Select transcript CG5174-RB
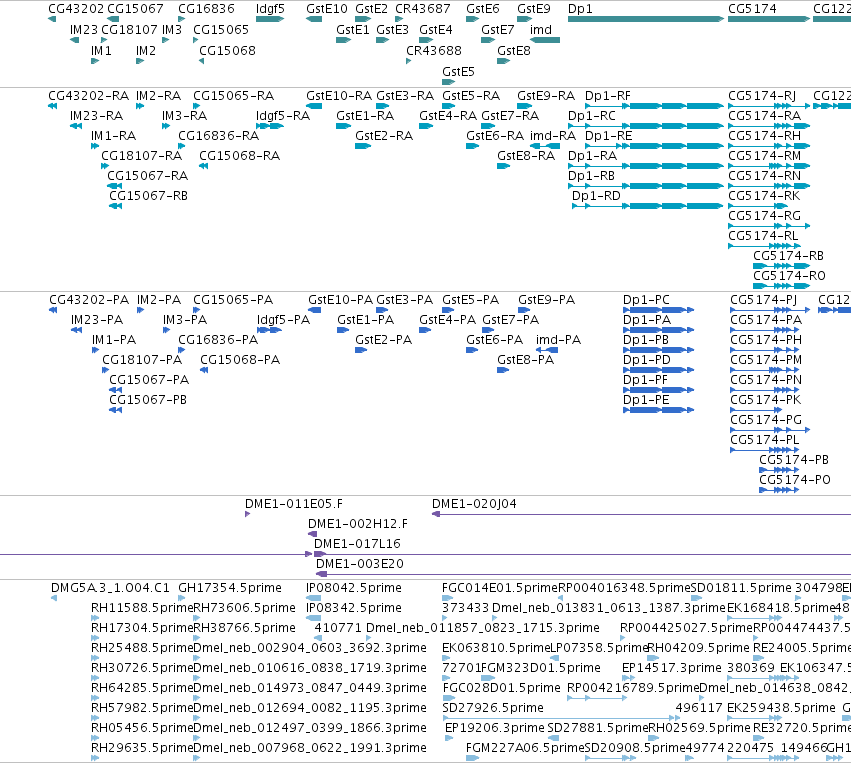Viewport: 851px width, 763px height. coord(788,256)
